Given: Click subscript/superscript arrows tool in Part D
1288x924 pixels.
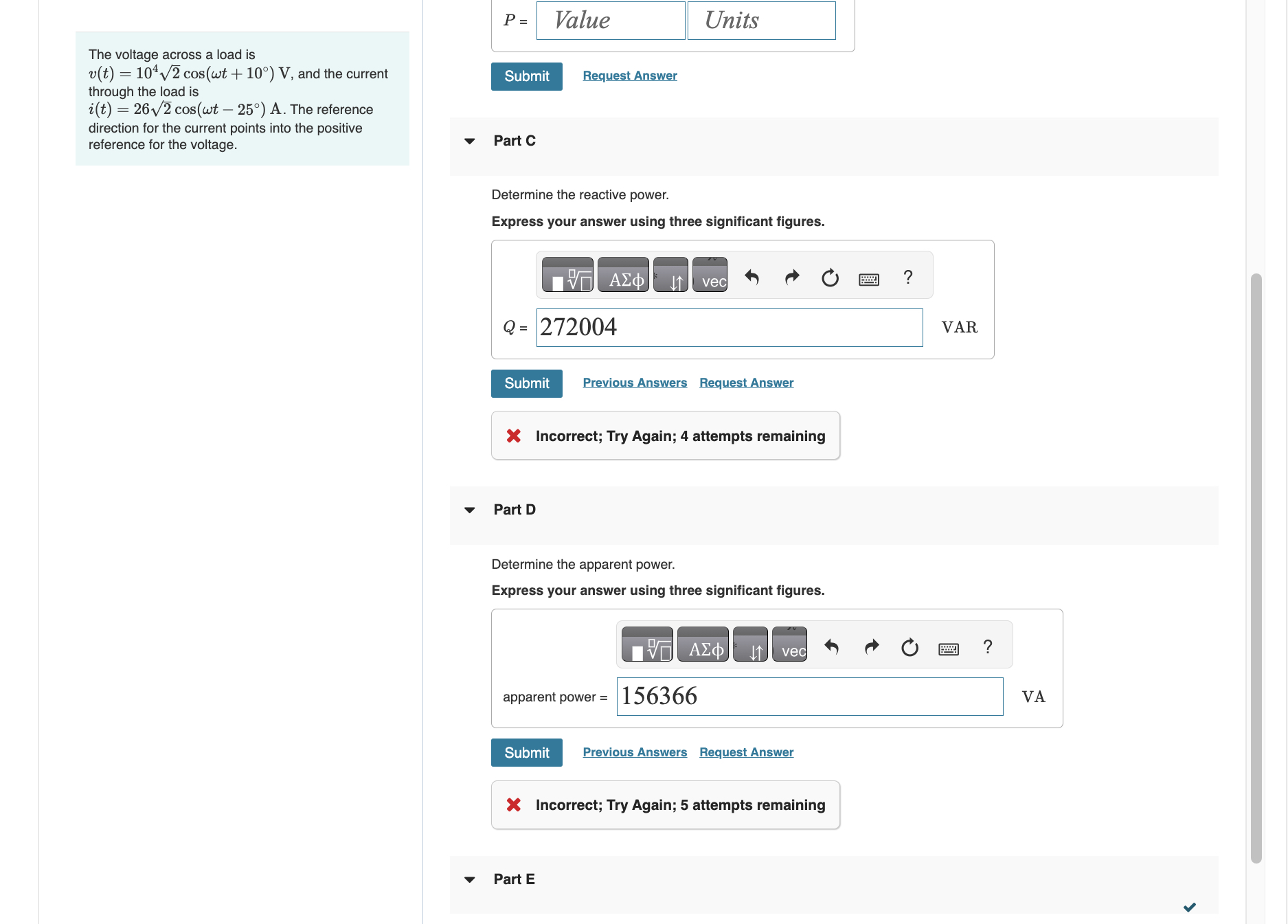Looking at the screenshot, I should 750,645.
